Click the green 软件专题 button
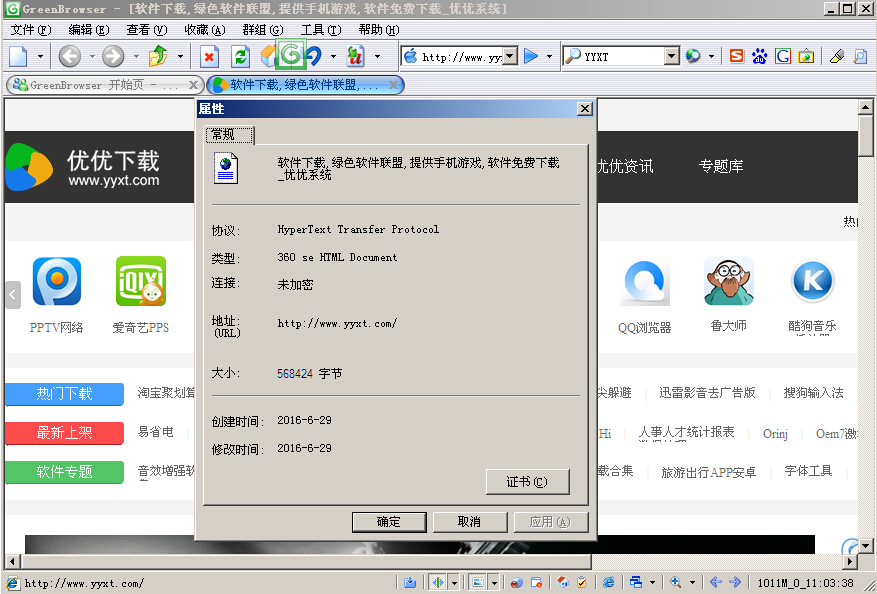This screenshot has height=594, width=877. pyautogui.click(x=64, y=472)
